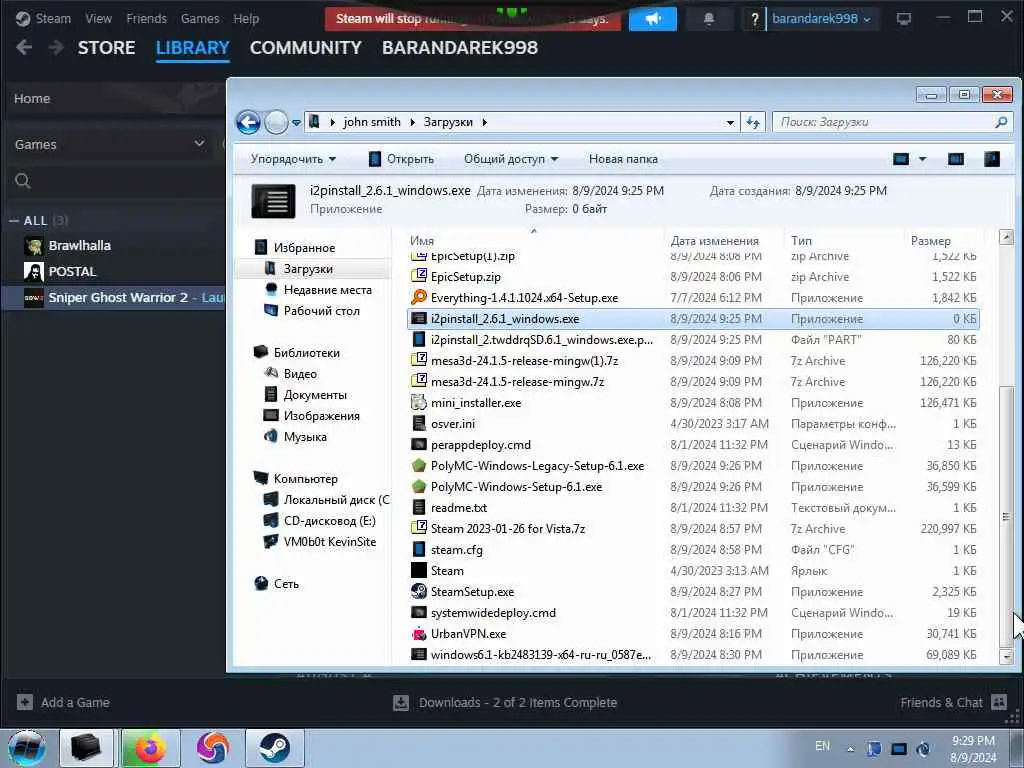The width and height of the screenshot is (1024, 768).
Task: Open the recent pages dropdown arrow
Action: [296, 122]
